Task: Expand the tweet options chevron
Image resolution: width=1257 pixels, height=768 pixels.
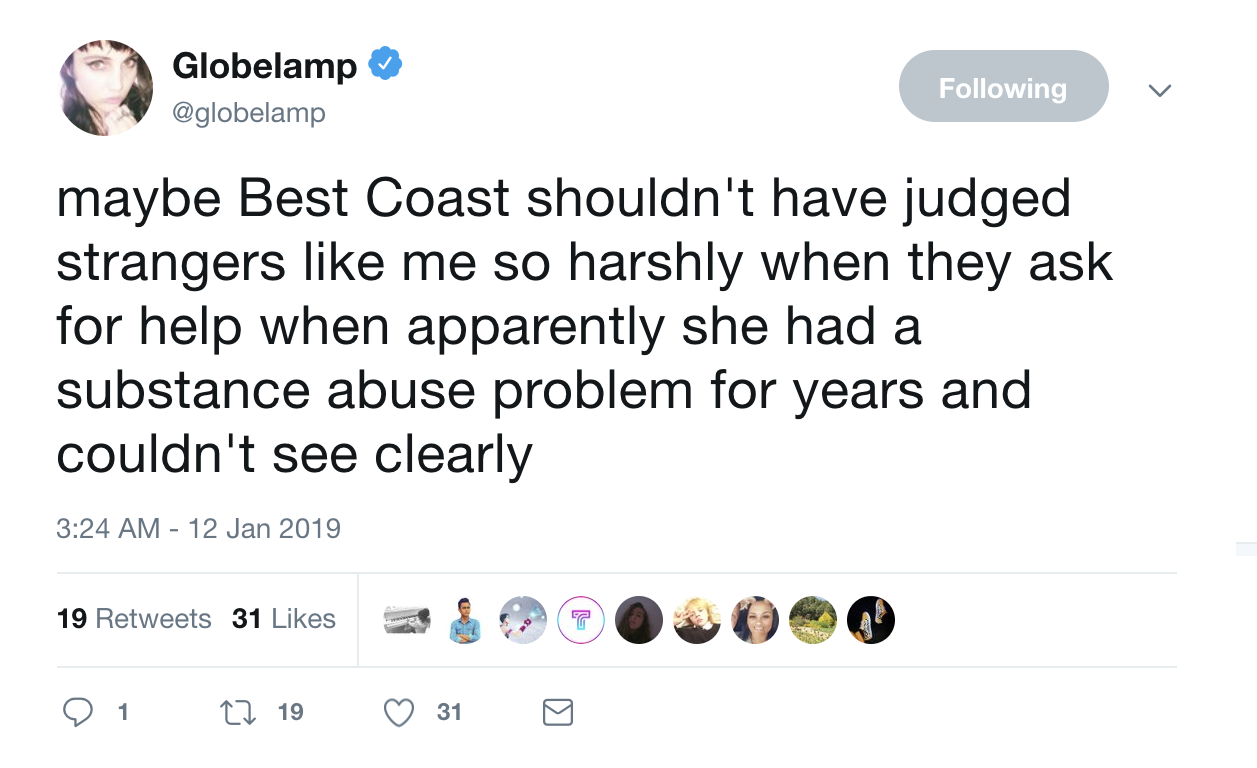Action: tap(1159, 90)
